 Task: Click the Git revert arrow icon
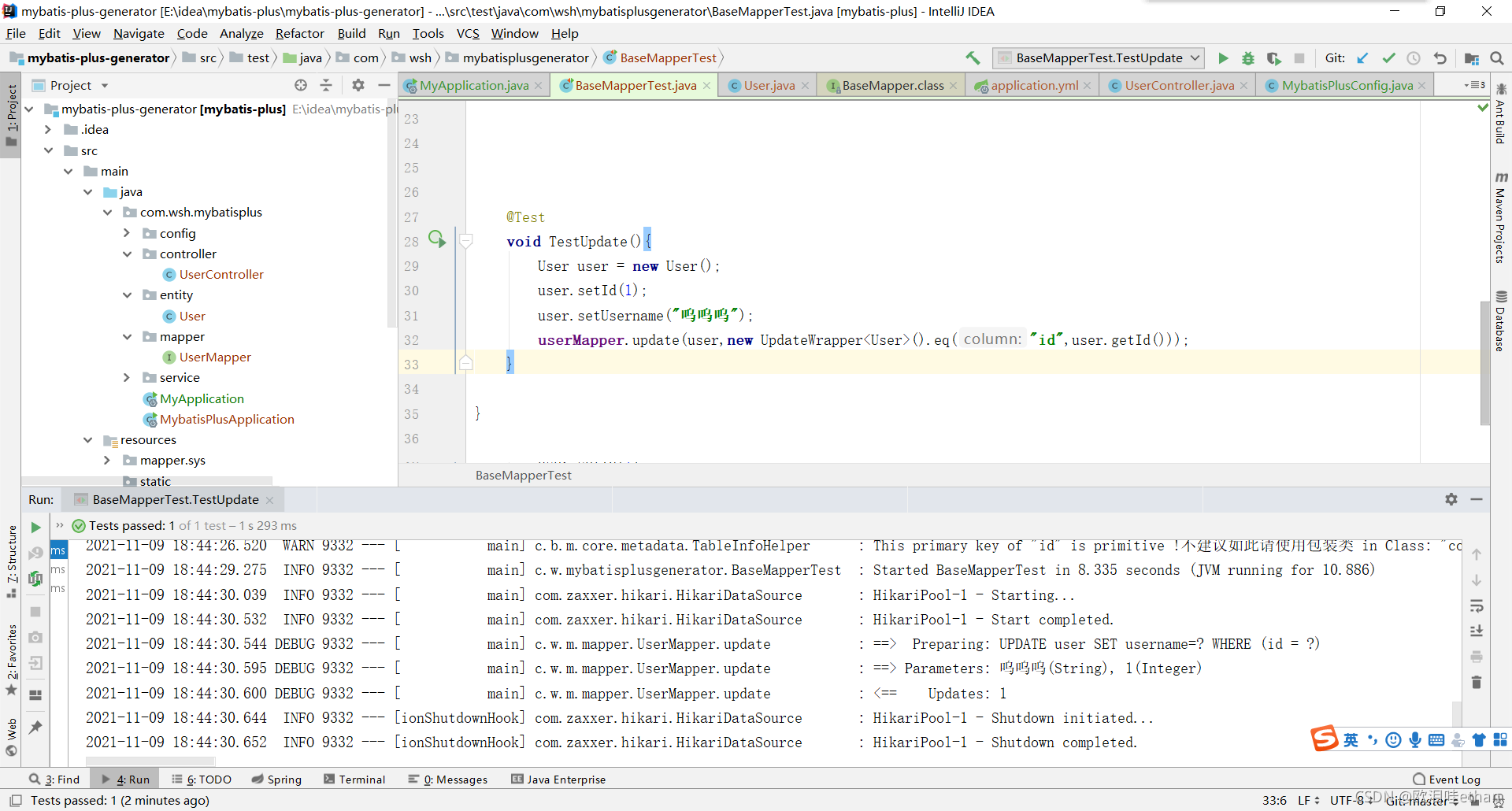click(1440, 57)
